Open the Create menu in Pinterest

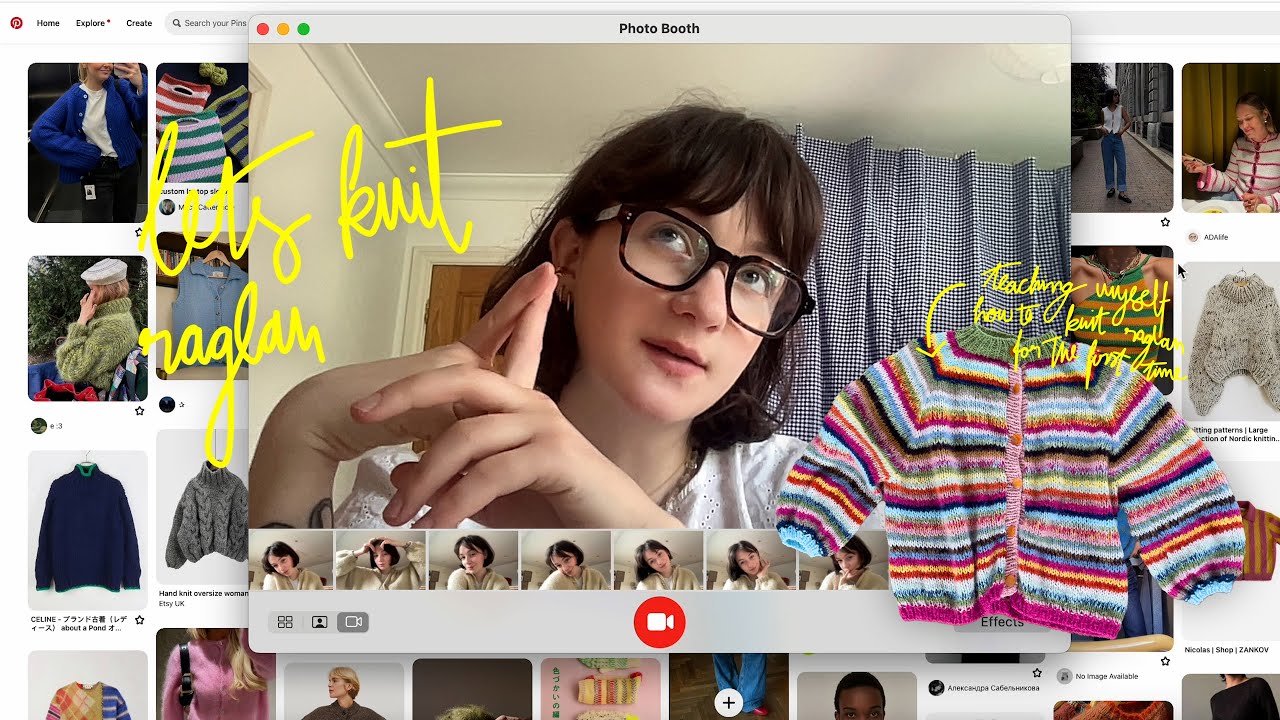point(139,23)
